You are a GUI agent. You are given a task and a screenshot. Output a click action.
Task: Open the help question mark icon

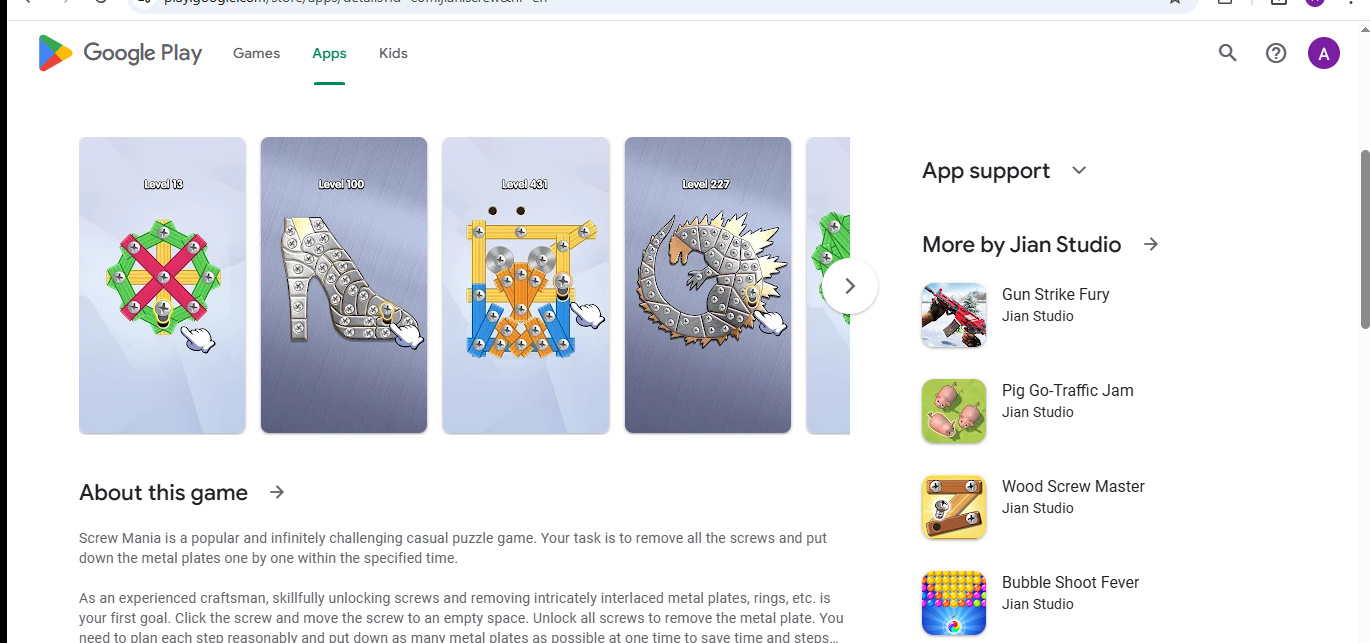tap(1276, 53)
